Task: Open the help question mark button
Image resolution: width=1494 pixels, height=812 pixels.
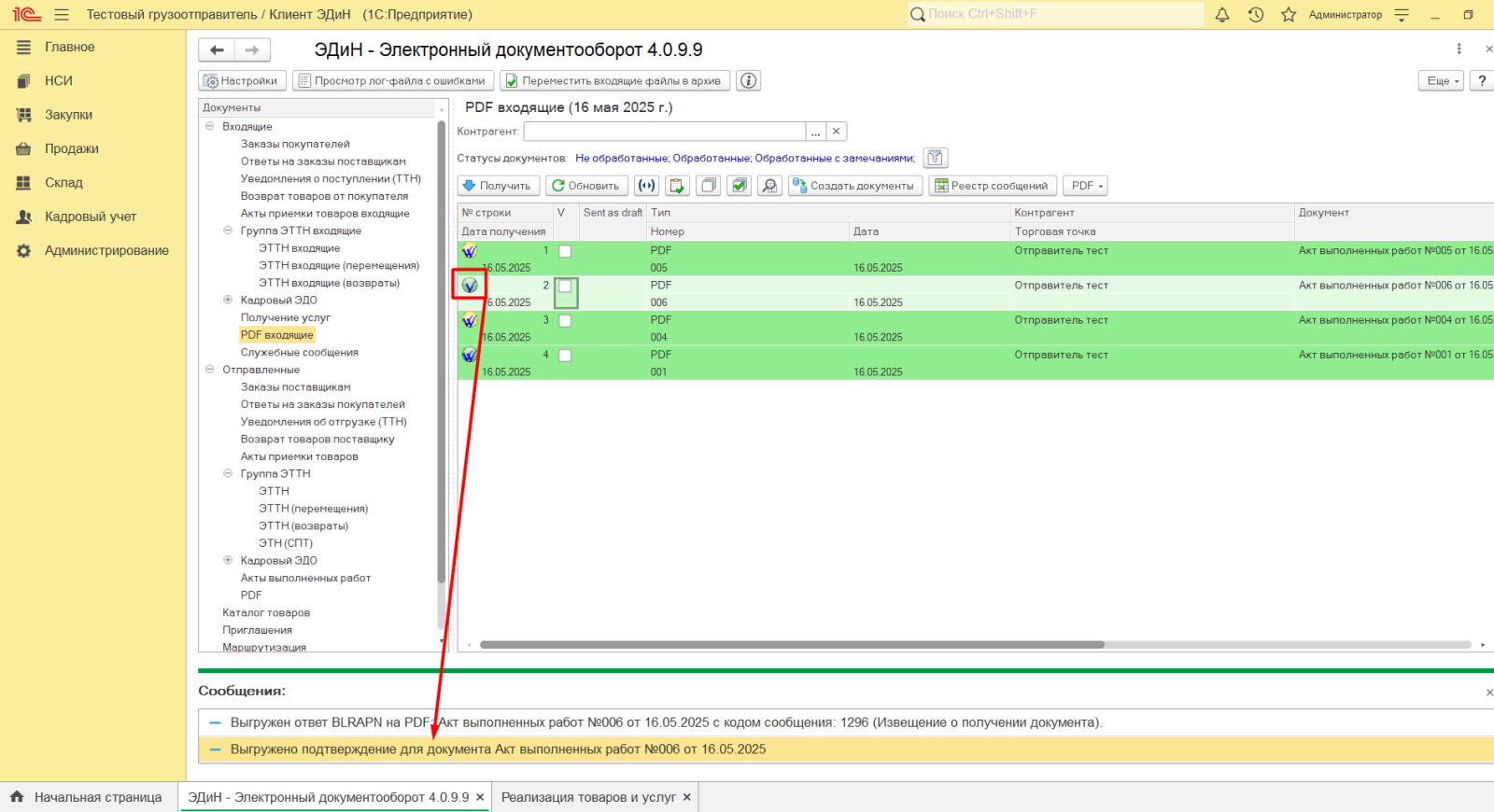Action: point(1482,81)
